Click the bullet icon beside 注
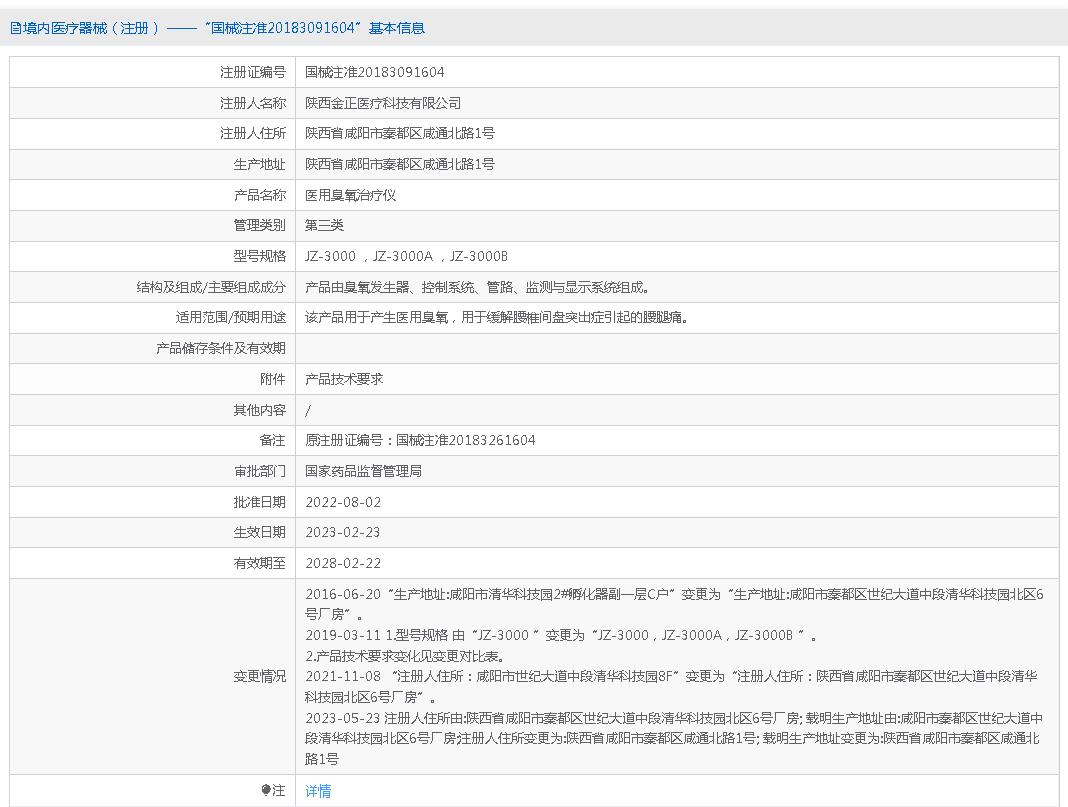Image resolution: width=1068 pixels, height=807 pixels. point(266,790)
